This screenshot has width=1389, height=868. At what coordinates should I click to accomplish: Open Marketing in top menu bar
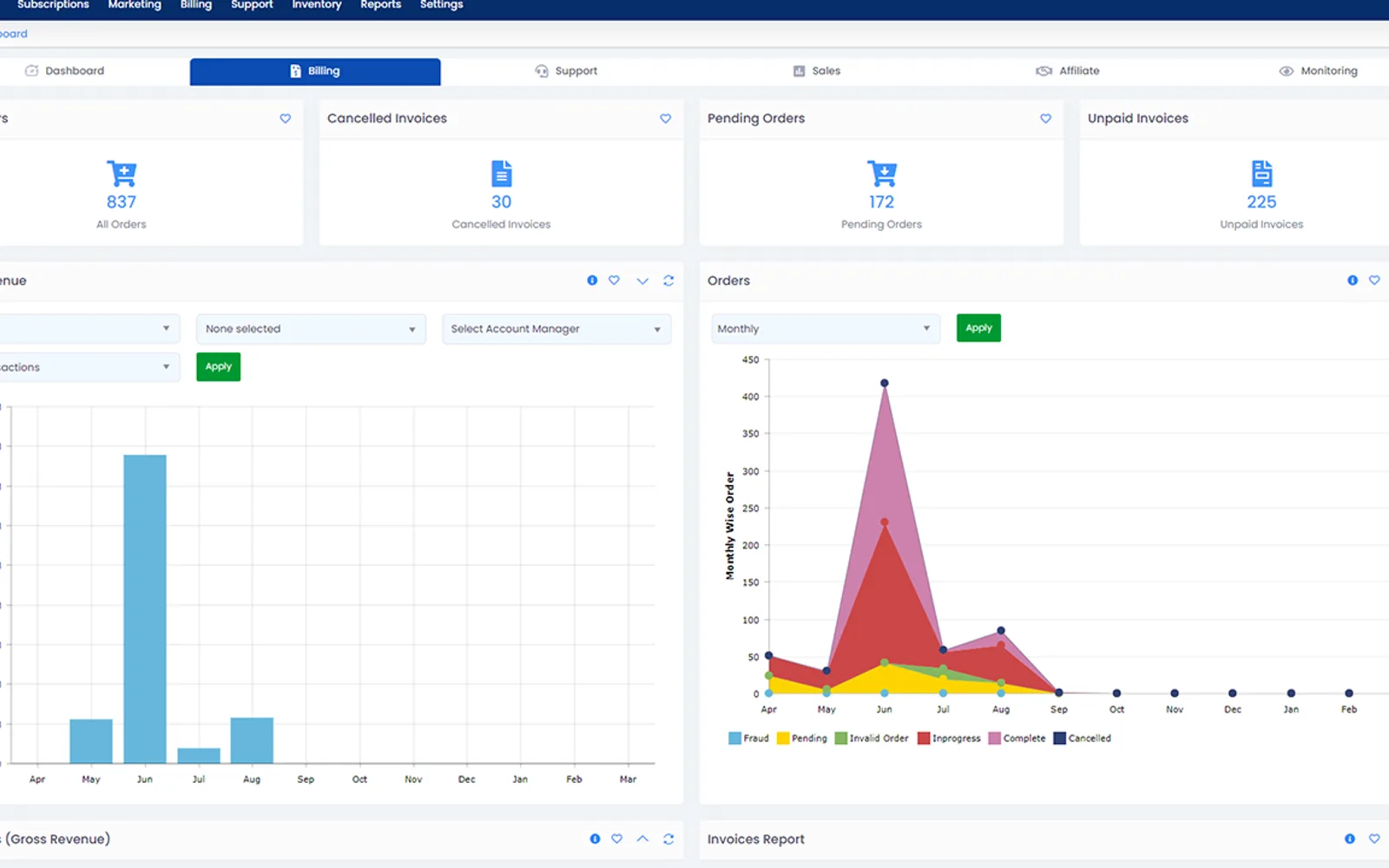[x=135, y=5]
